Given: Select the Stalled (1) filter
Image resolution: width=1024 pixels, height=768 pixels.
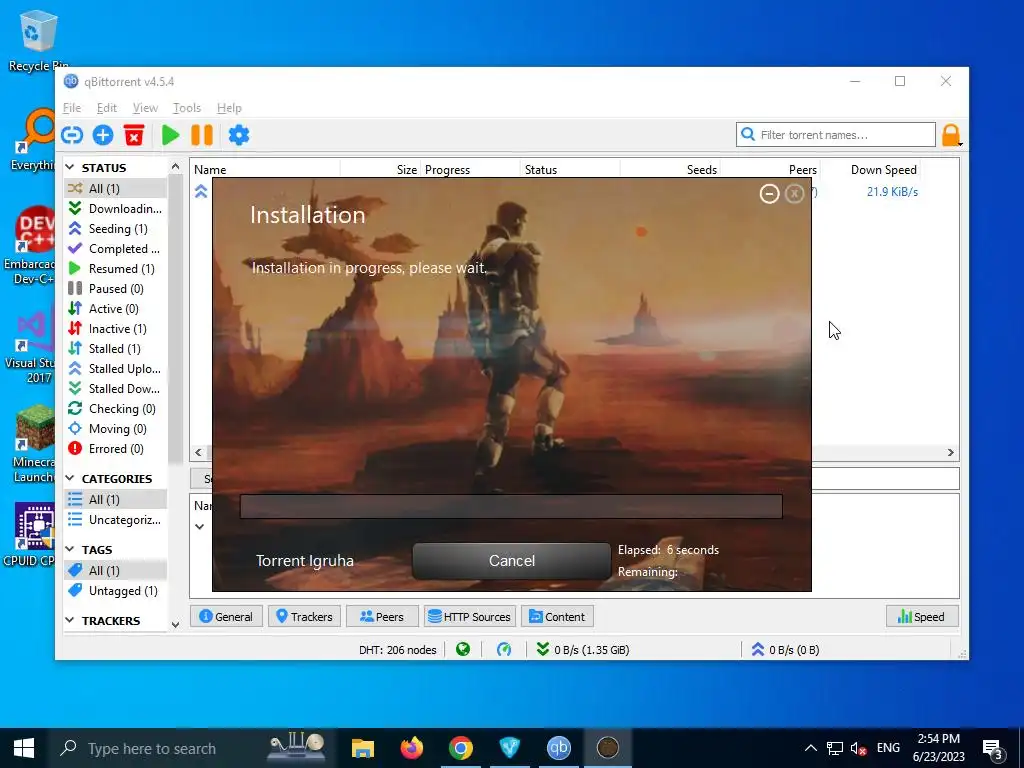Looking at the screenshot, I should [116, 349].
